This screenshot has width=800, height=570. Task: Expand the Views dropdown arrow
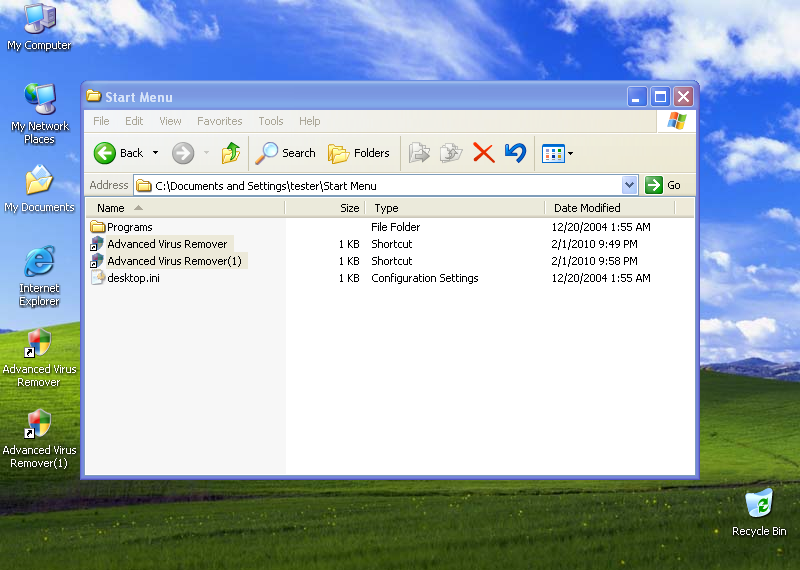570,153
